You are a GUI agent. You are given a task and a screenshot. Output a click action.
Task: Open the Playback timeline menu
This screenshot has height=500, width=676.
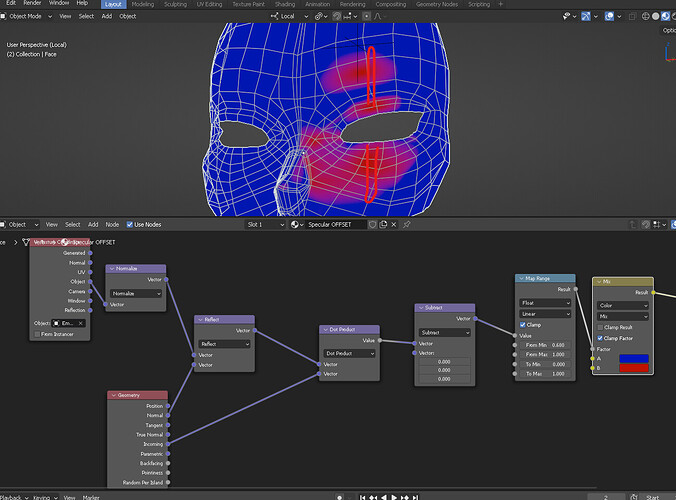[x=14, y=497]
